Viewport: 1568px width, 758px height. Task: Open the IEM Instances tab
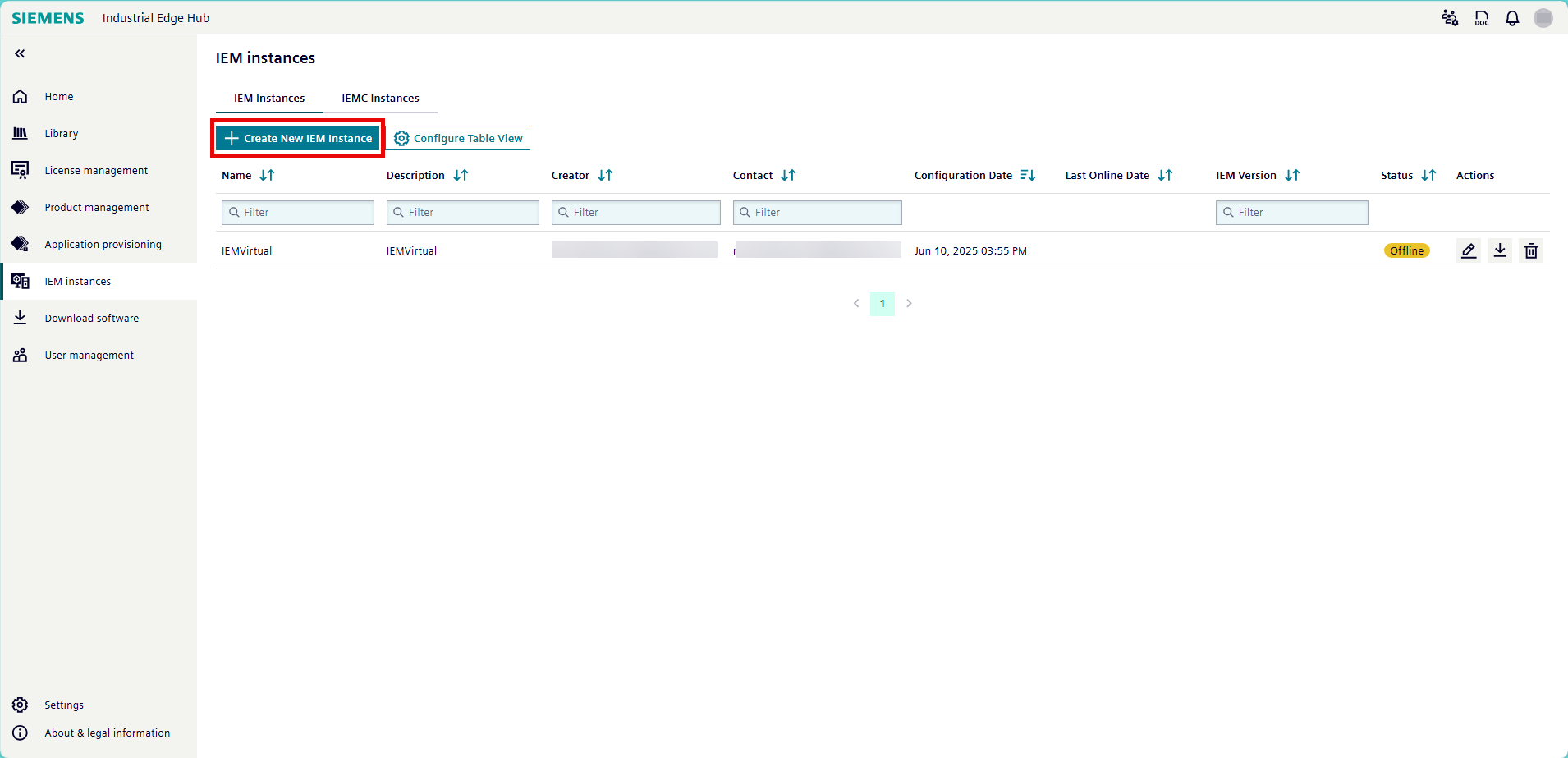click(x=268, y=98)
